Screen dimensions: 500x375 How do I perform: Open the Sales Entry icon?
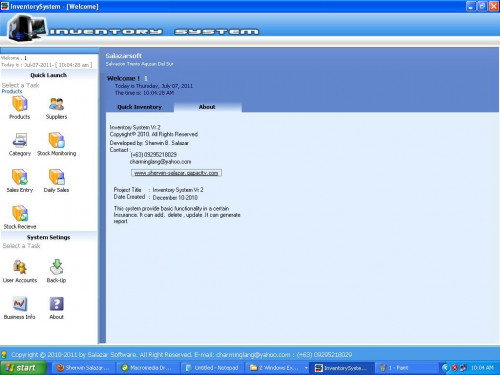20,177
